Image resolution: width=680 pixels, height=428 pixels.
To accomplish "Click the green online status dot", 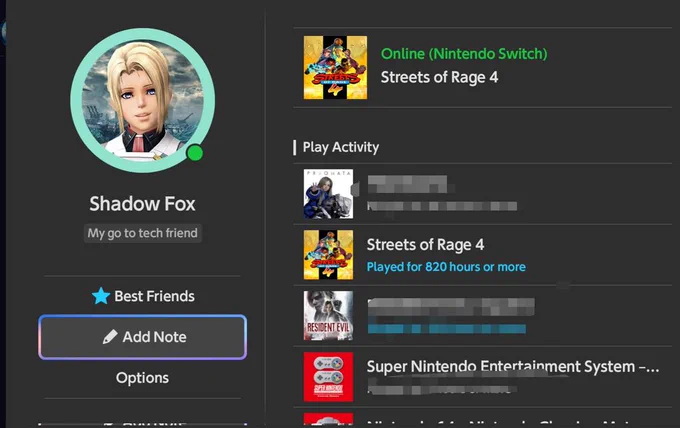I will (x=195, y=153).
